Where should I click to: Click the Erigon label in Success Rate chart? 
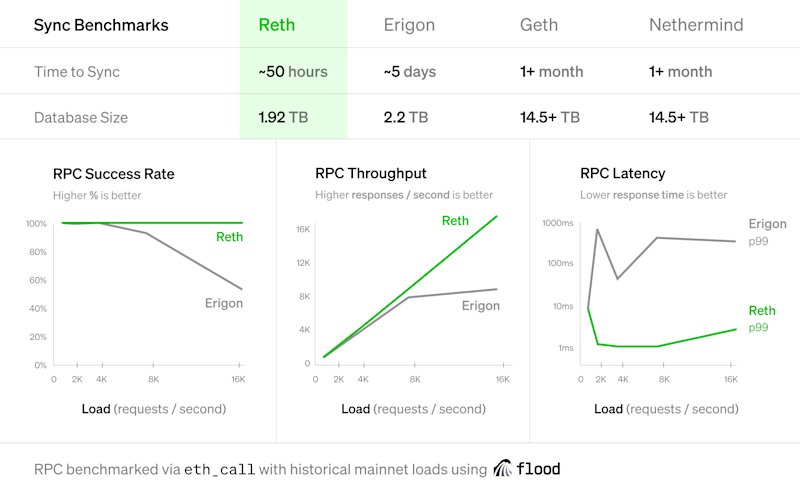(224, 304)
